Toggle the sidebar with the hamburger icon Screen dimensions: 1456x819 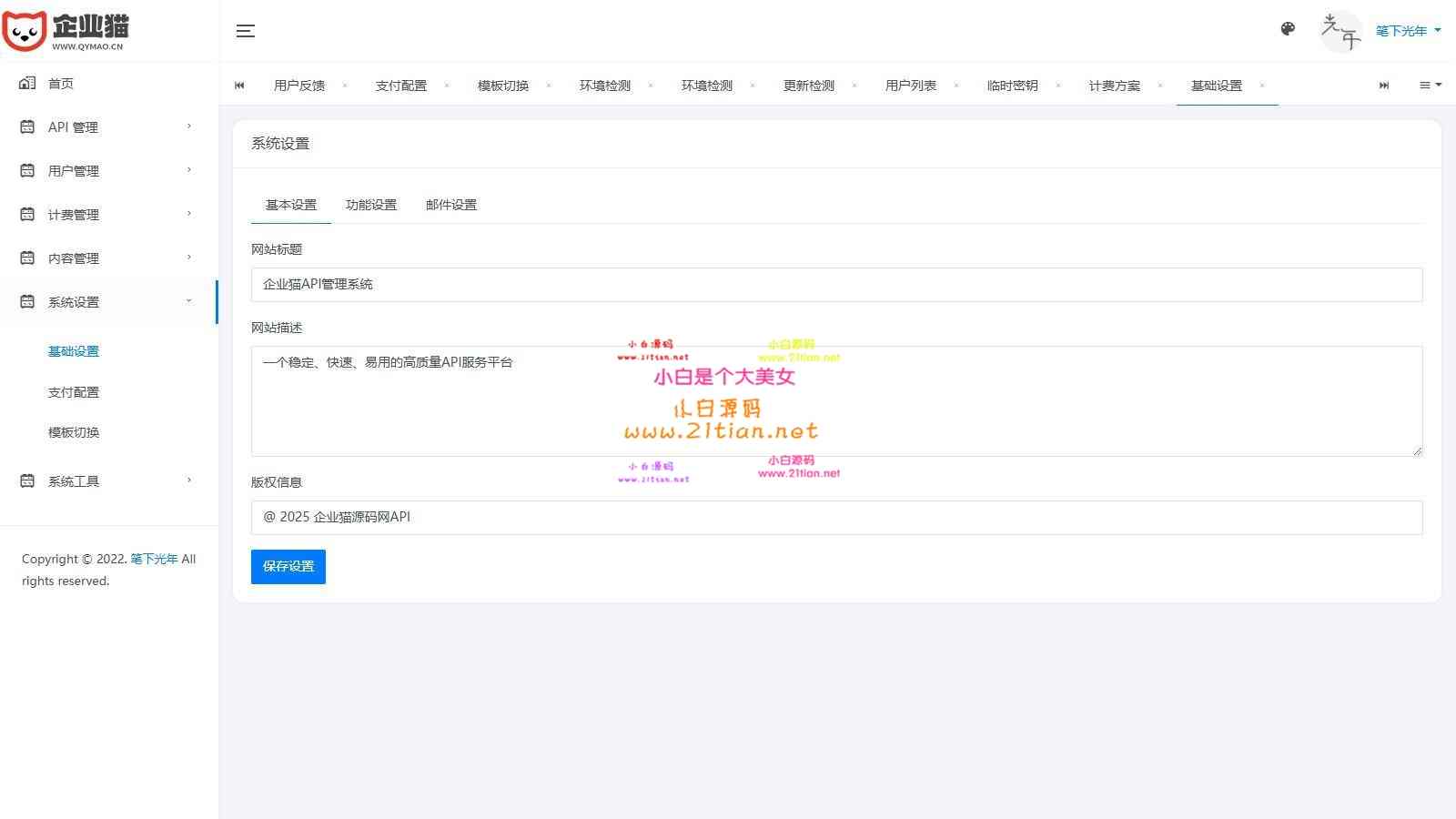click(245, 30)
